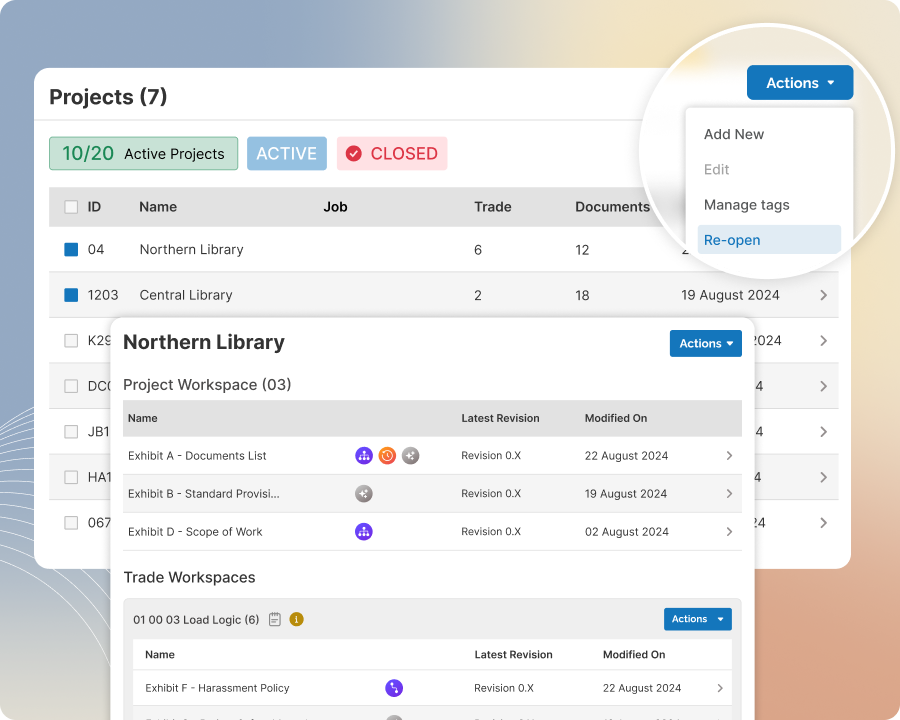Check the 067 project row checkbox

point(71,522)
